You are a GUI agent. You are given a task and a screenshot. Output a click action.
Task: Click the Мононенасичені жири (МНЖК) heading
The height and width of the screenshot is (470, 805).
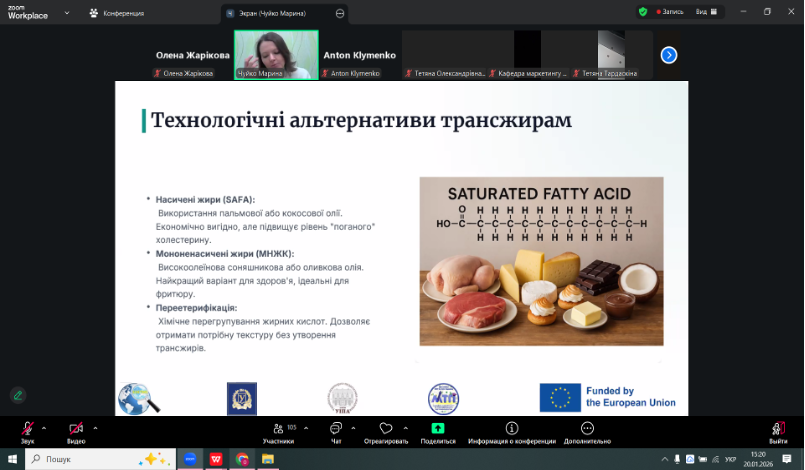[225, 254]
